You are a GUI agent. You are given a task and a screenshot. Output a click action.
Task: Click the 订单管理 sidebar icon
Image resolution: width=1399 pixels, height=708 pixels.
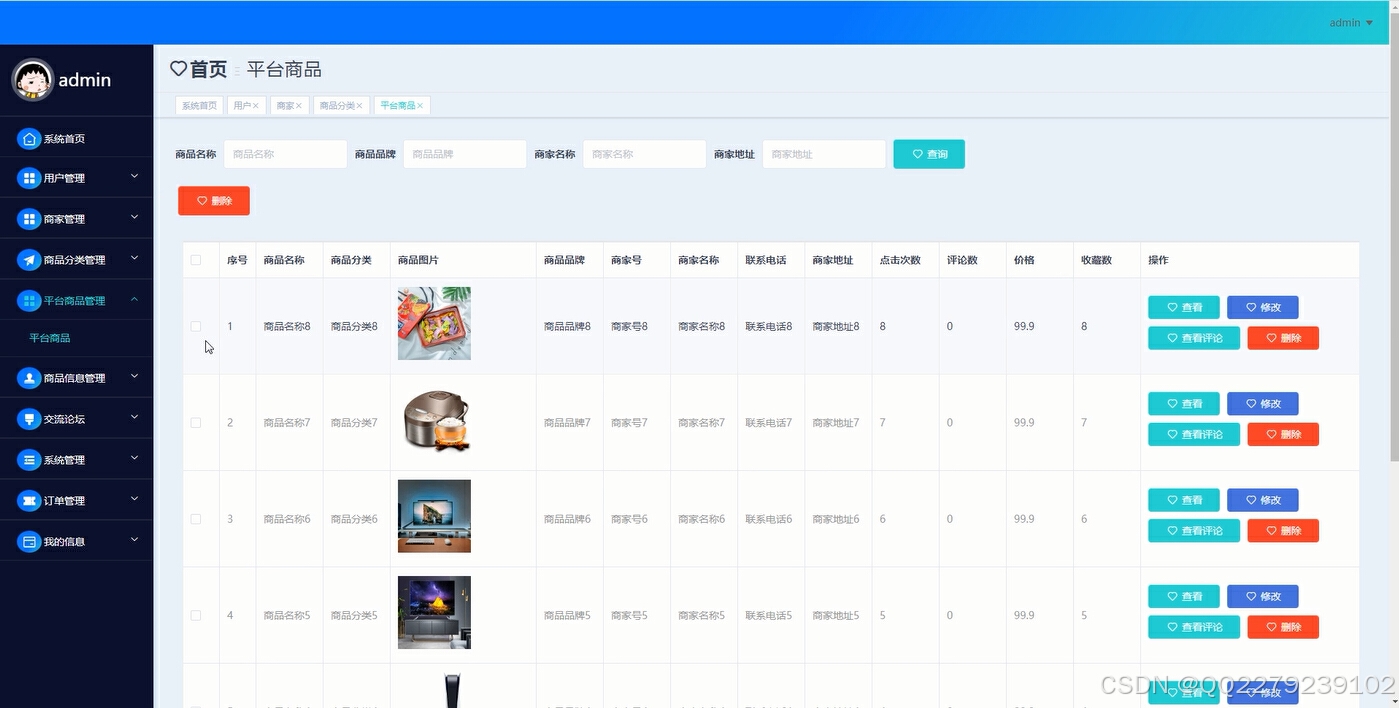coord(28,499)
